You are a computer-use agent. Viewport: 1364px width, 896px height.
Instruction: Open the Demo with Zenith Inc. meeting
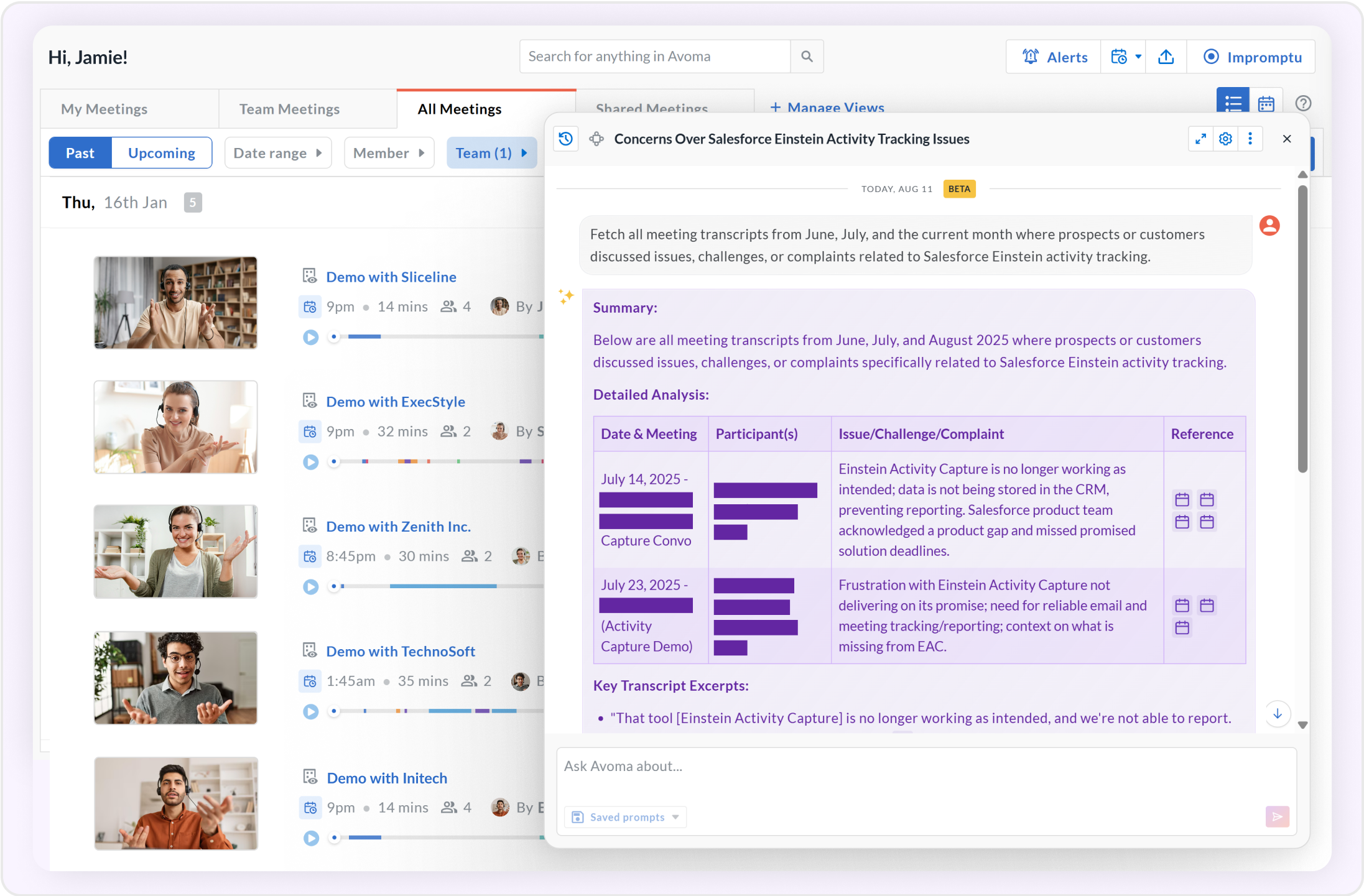(x=399, y=527)
